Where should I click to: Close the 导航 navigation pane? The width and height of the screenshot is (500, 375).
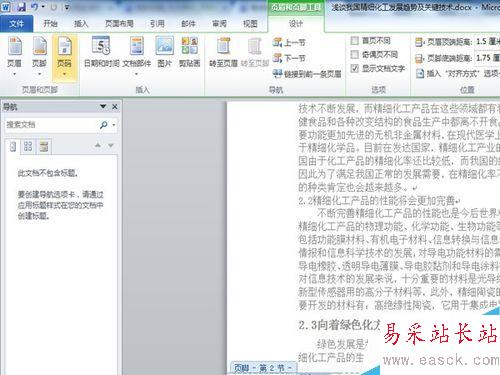click(115, 106)
